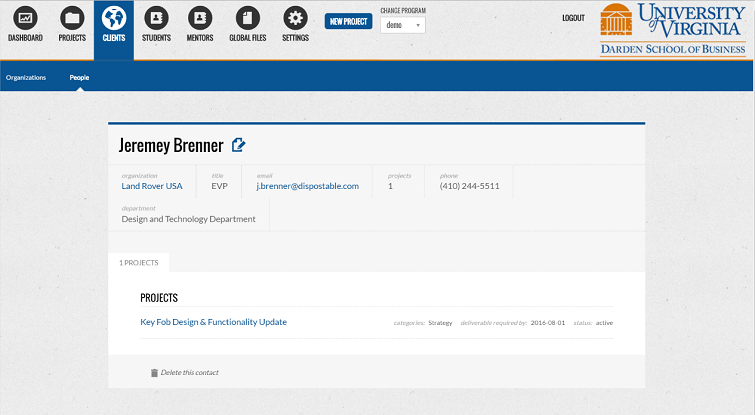
Task: Select the Clients globe icon
Action: point(114,19)
